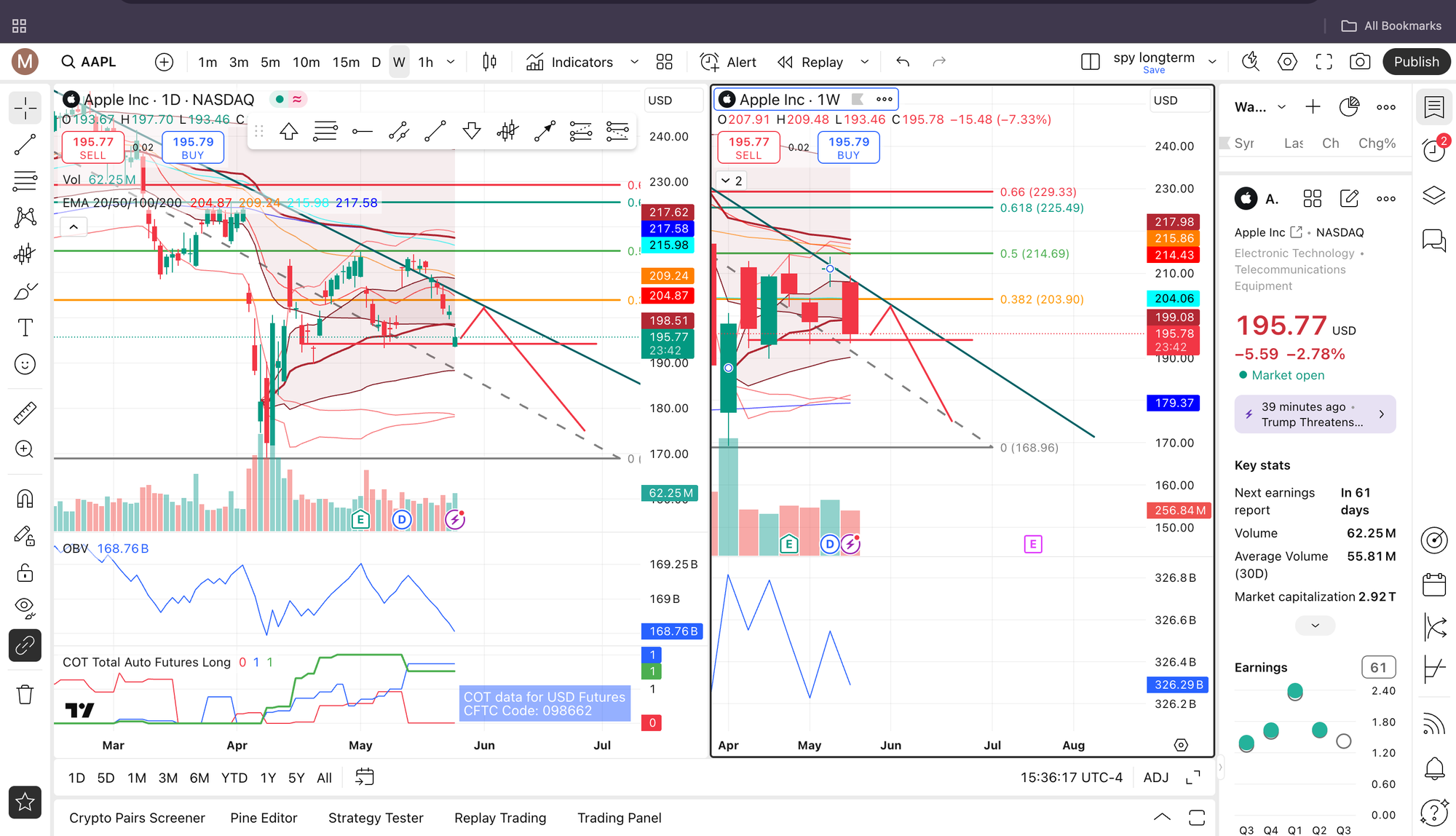Select the crosshair cursor tool

(25, 108)
